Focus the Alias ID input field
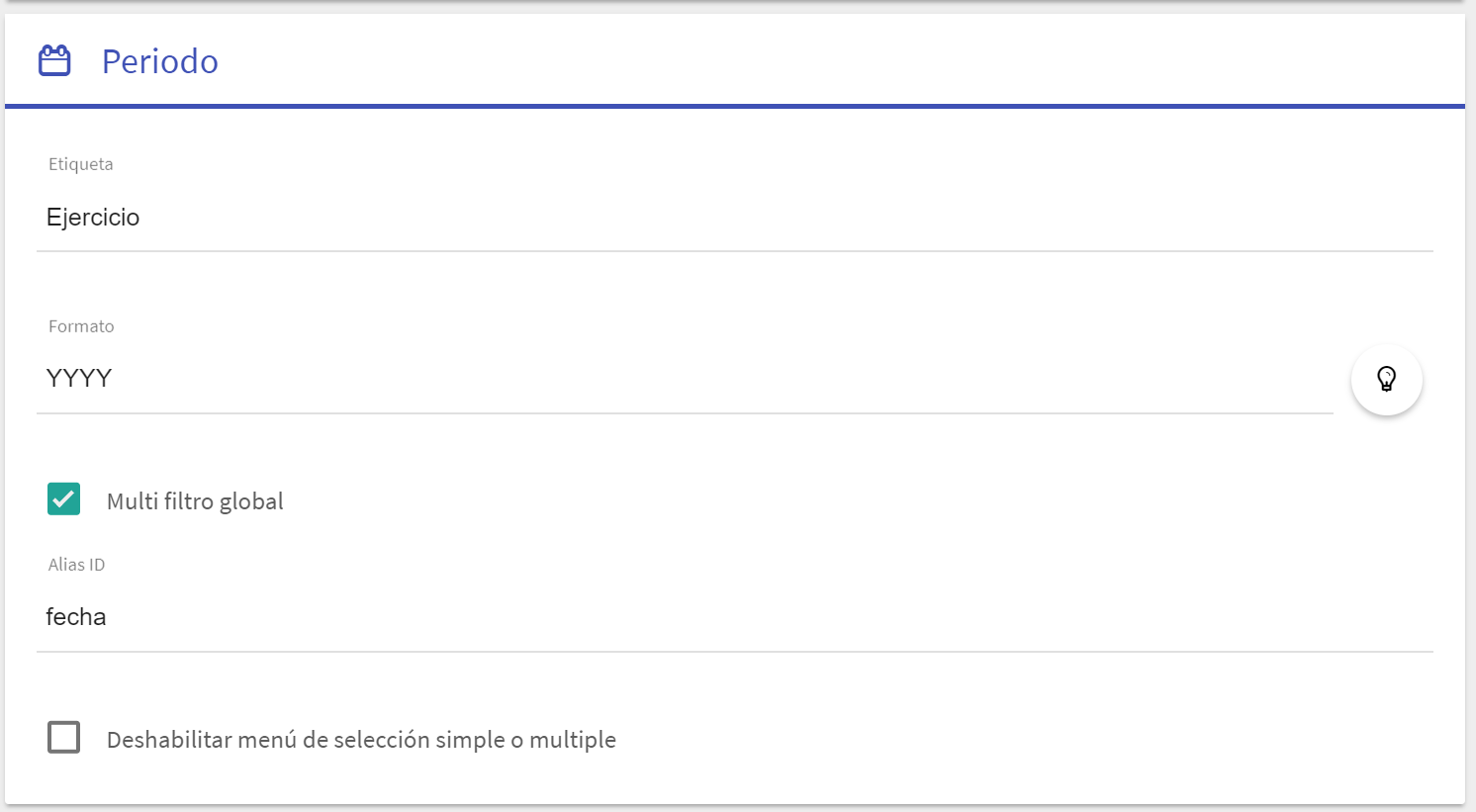The width and height of the screenshot is (1476, 812). pyautogui.click(x=735, y=617)
